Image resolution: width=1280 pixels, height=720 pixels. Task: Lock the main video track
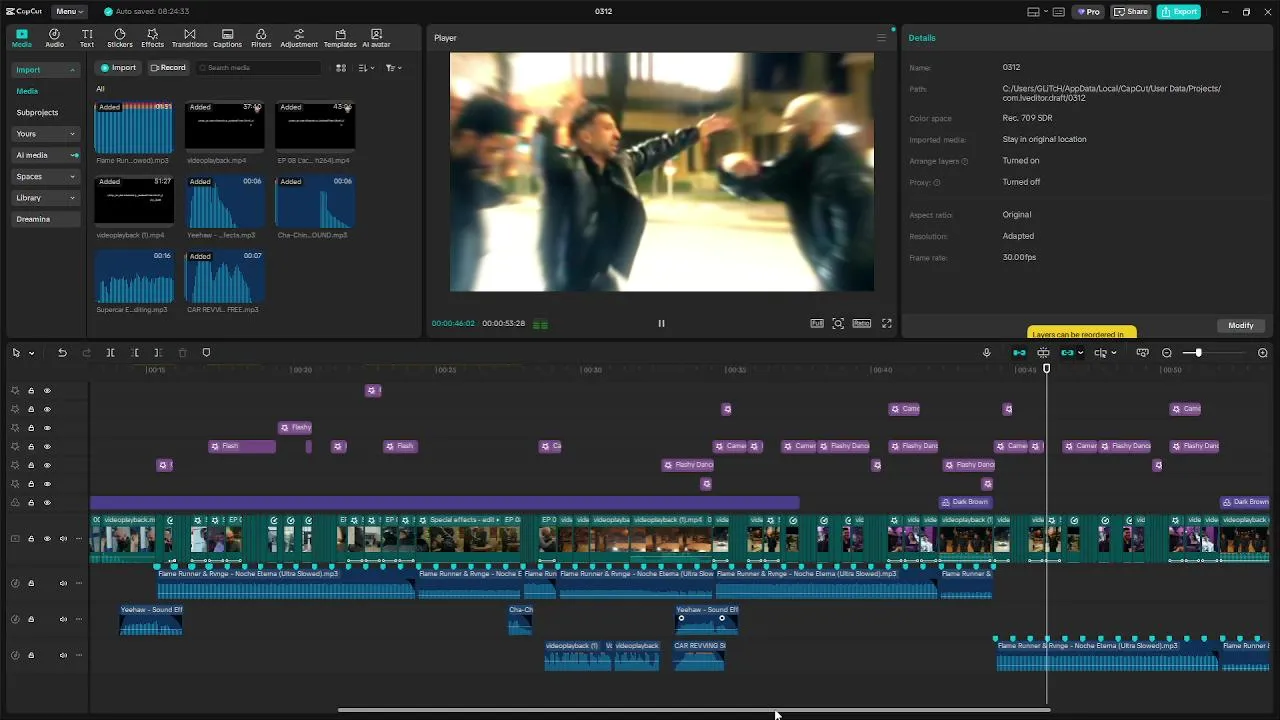[31, 538]
